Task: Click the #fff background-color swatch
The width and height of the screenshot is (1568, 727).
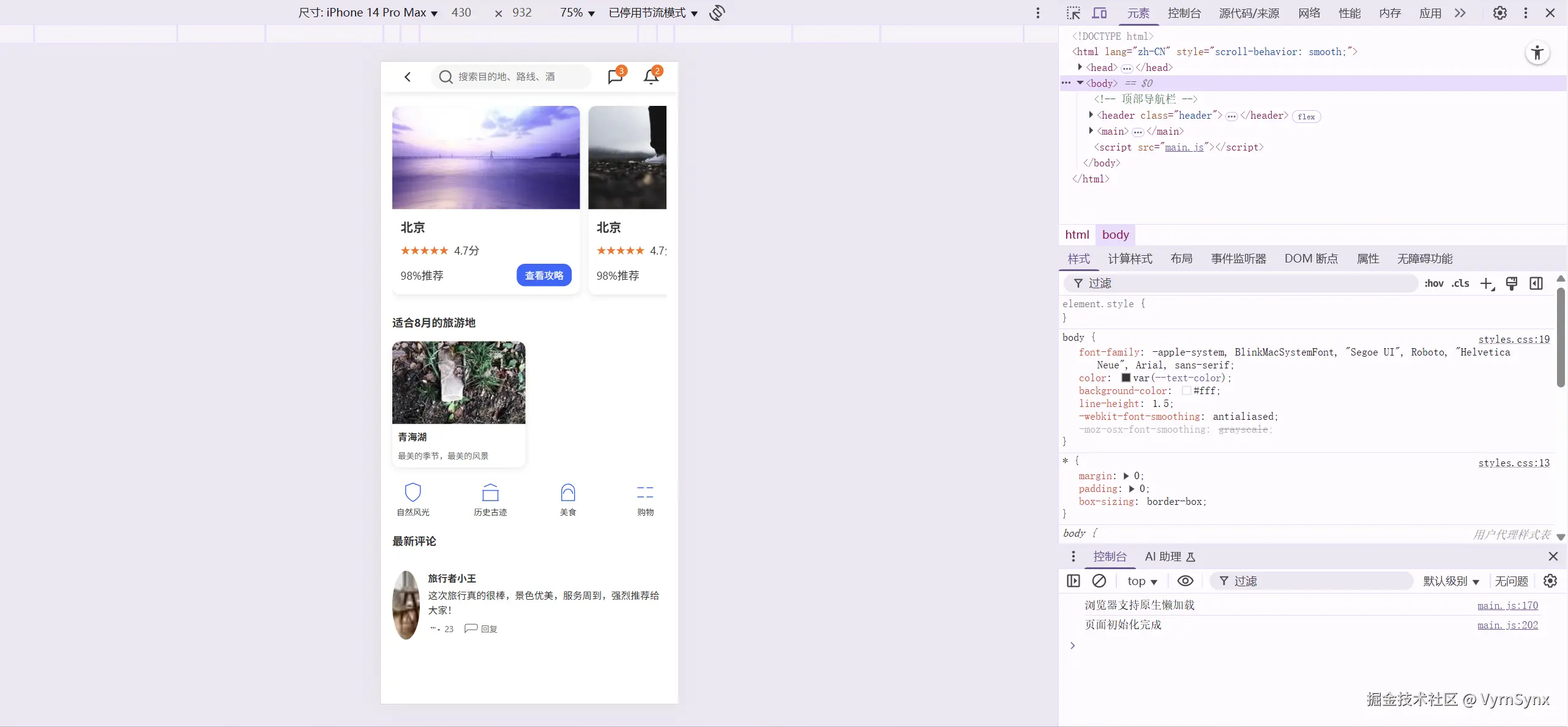Action: point(1186,390)
